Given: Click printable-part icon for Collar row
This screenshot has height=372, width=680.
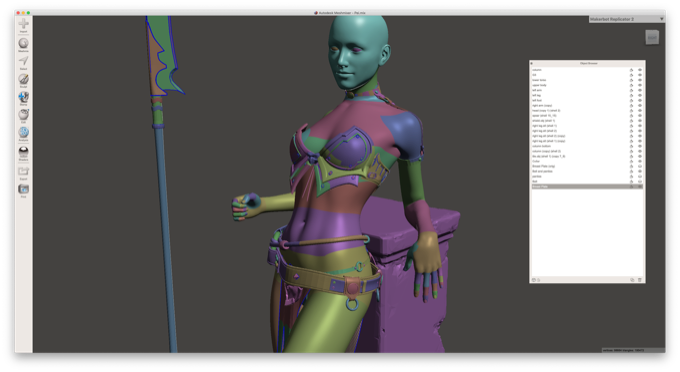Looking at the screenshot, I should 631,161.
